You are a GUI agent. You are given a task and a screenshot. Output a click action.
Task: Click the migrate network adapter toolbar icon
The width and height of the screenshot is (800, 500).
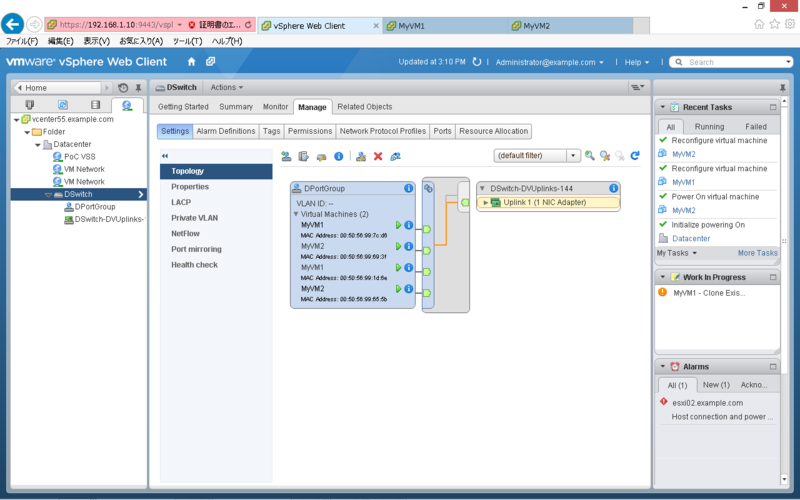tap(321, 157)
